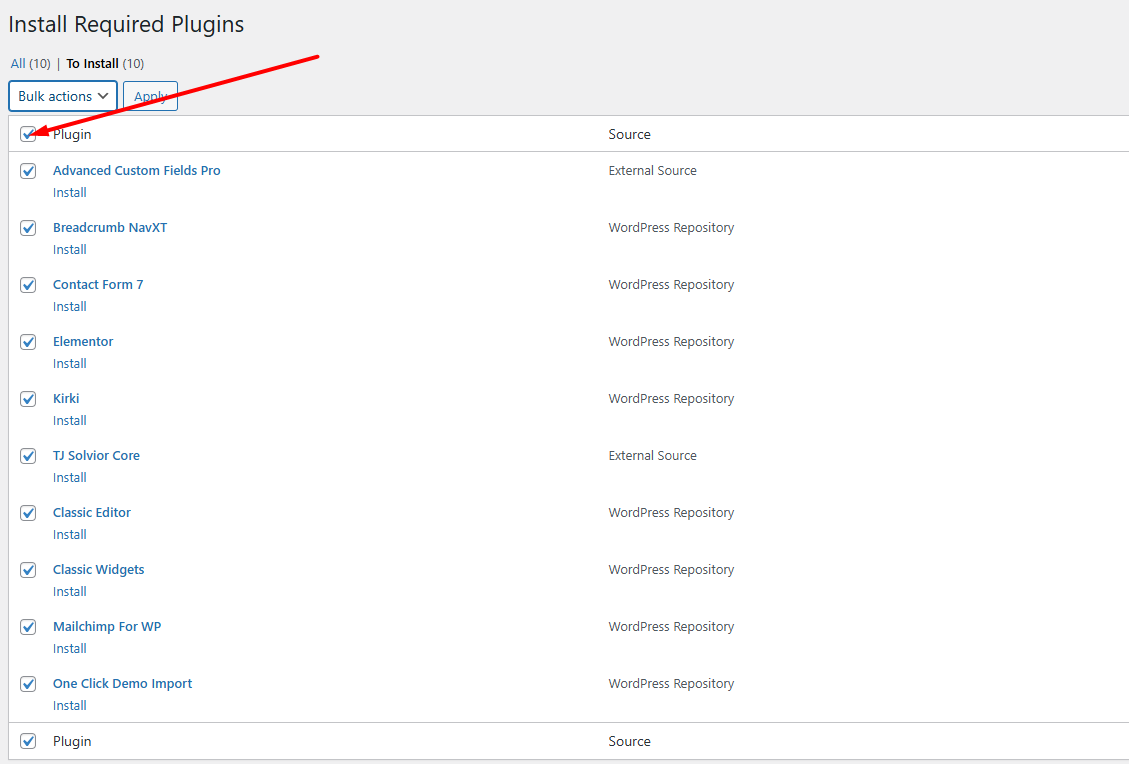Viewport: 1129px width, 764px height.
Task: Open the One Click Demo Import plugin link
Action: (x=122, y=683)
